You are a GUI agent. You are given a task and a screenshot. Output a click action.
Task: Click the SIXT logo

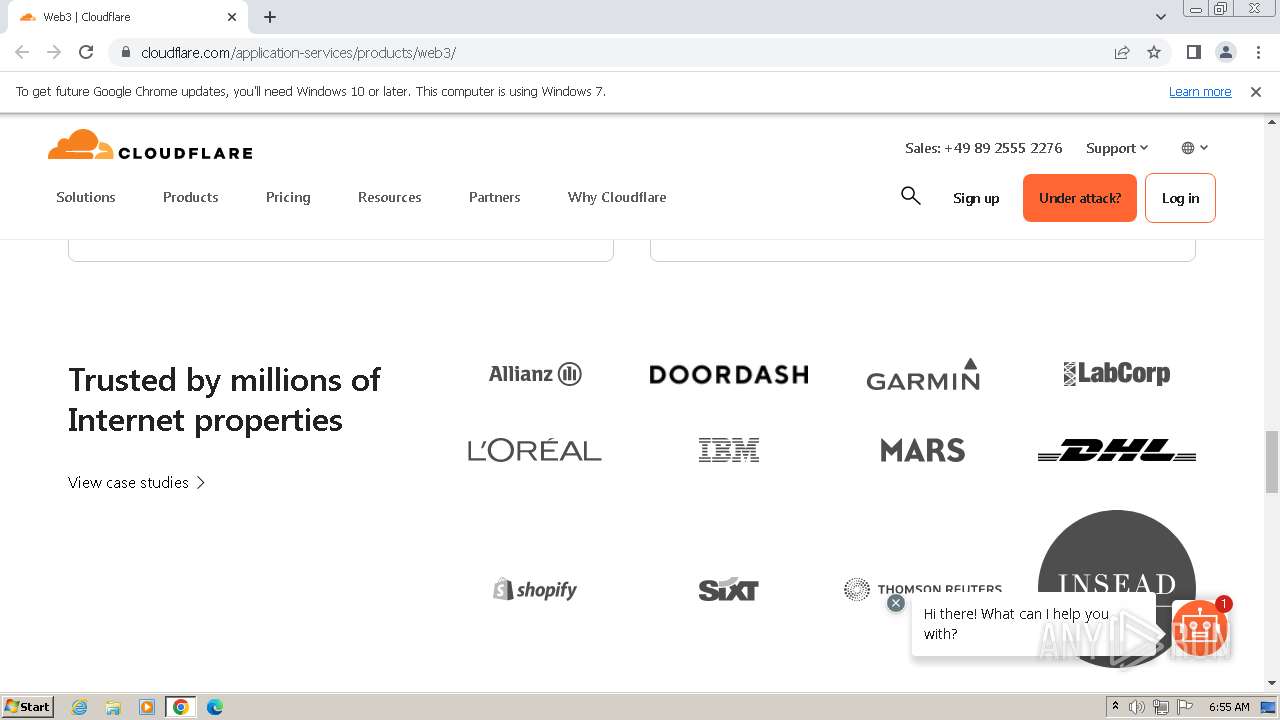point(729,589)
